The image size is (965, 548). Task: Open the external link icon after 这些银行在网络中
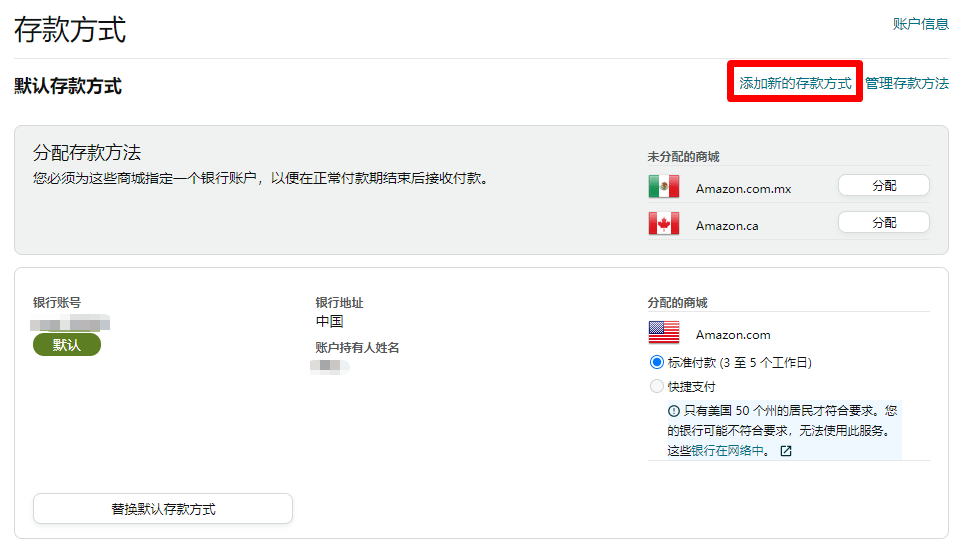786,451
